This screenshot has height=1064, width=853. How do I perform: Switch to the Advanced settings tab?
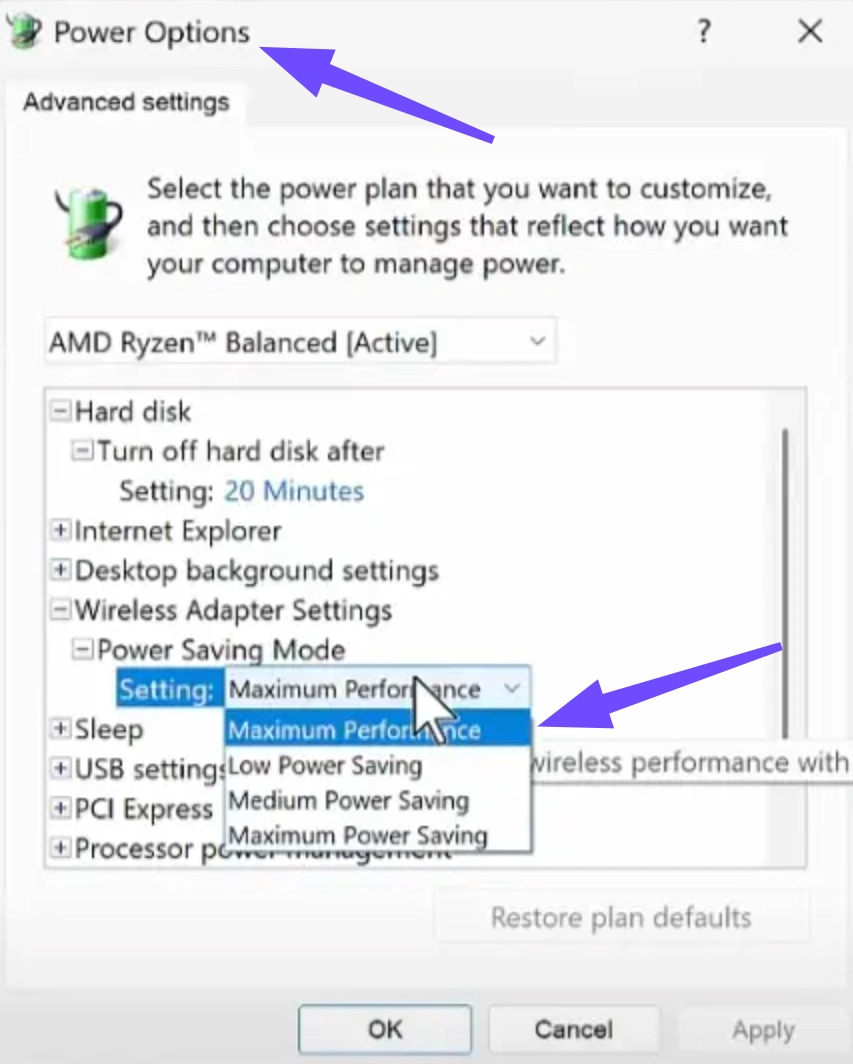pyautogui.click(x=126, y=102)
